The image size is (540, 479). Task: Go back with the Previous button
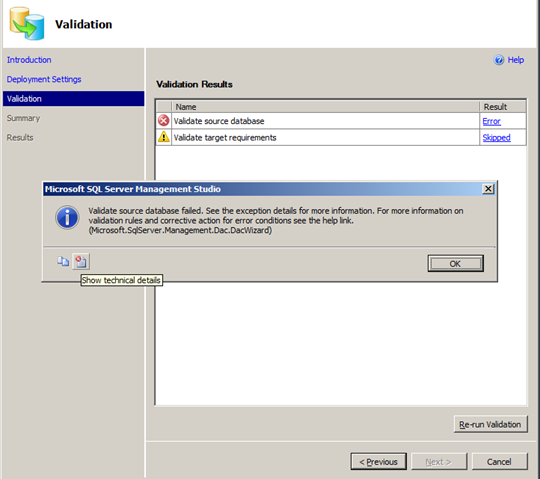coord(378,461)
